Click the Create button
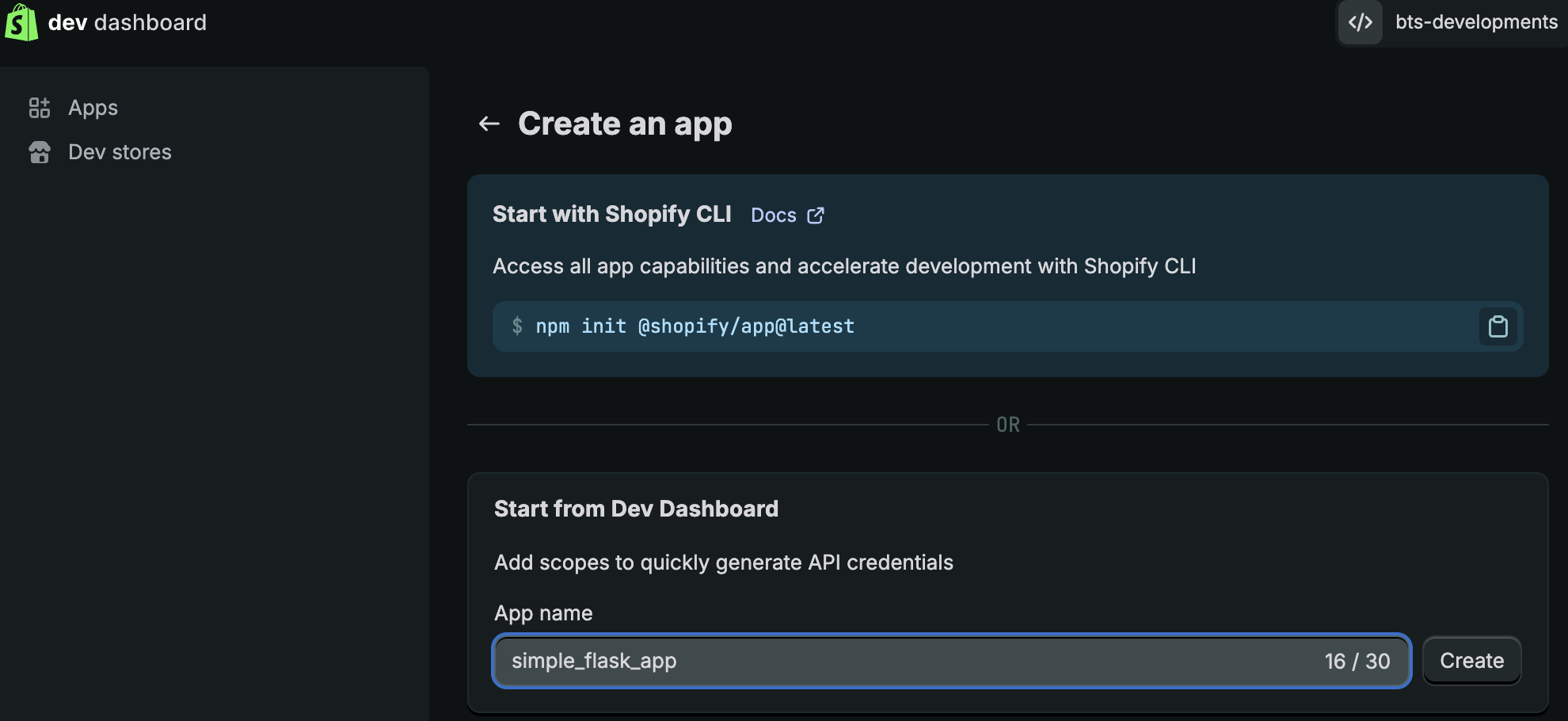 point(1472,661)
